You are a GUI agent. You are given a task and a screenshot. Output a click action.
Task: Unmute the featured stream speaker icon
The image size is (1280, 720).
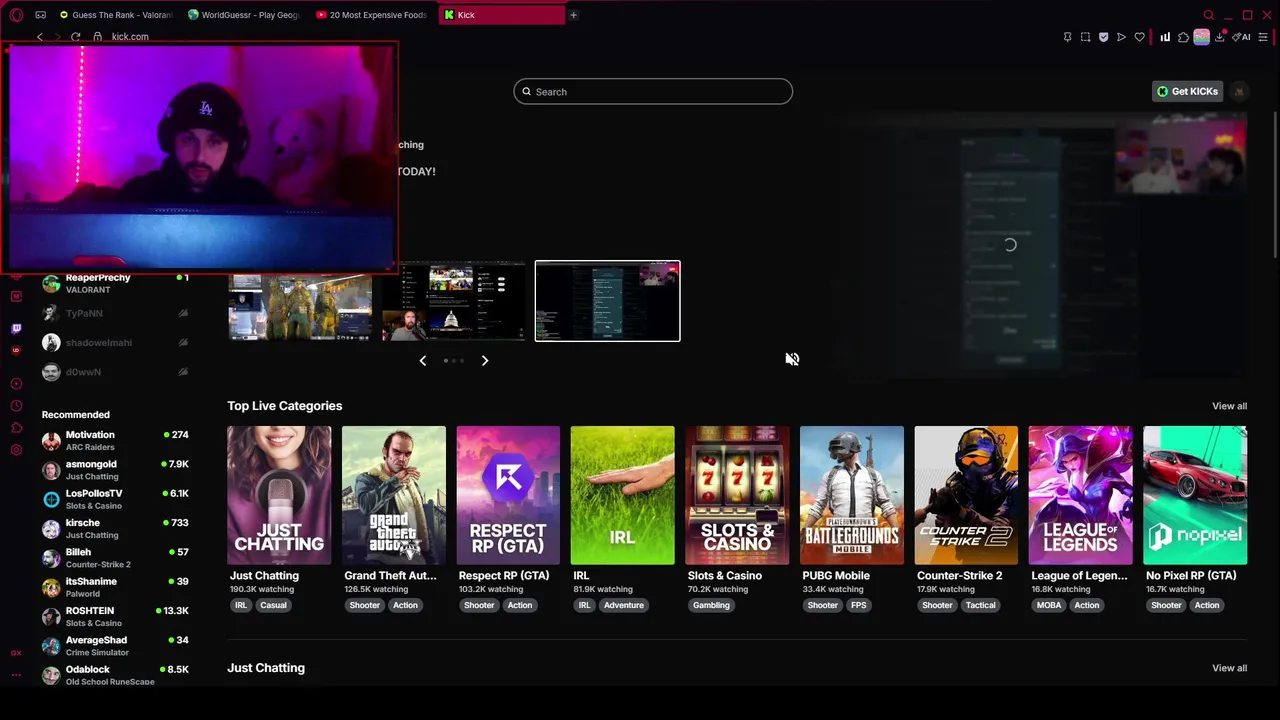click(x=792, y=359)
